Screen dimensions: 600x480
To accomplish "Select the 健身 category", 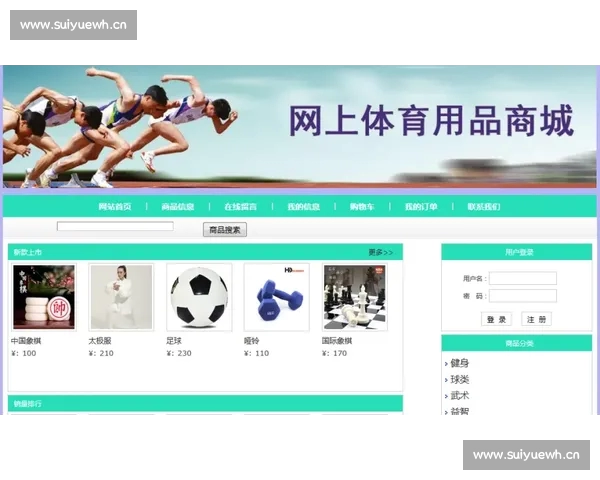I will (x=460, y=363).
